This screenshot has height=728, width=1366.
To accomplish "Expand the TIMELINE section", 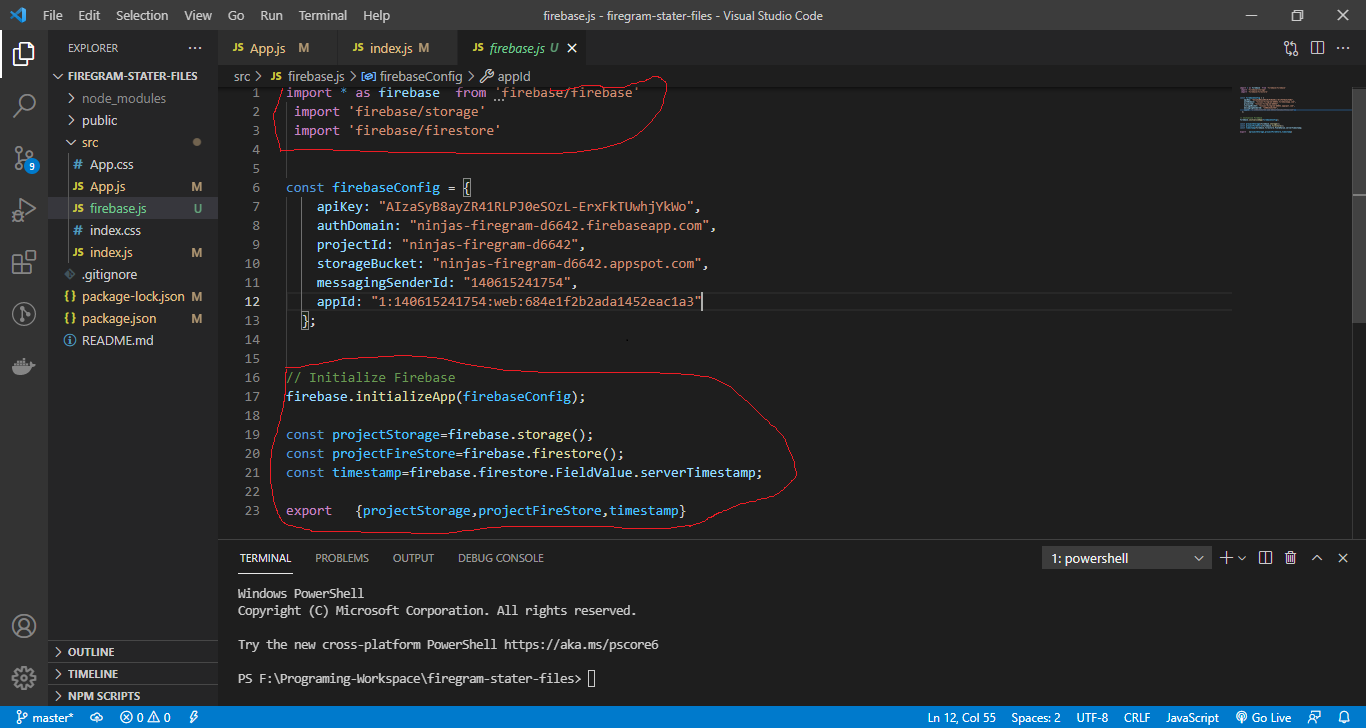I will pos(133,674).
